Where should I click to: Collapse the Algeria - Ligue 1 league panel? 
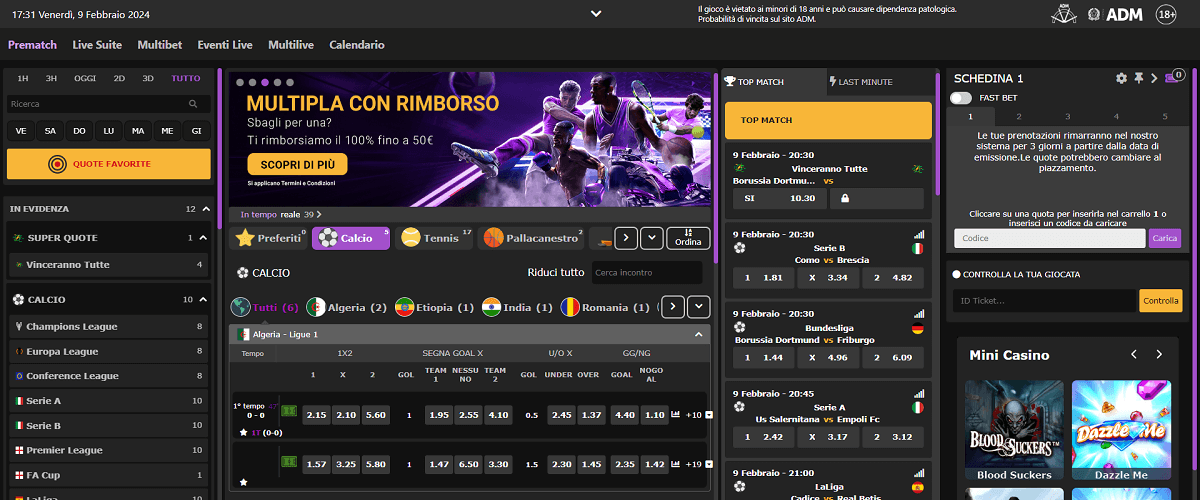[x=698, y=334]
